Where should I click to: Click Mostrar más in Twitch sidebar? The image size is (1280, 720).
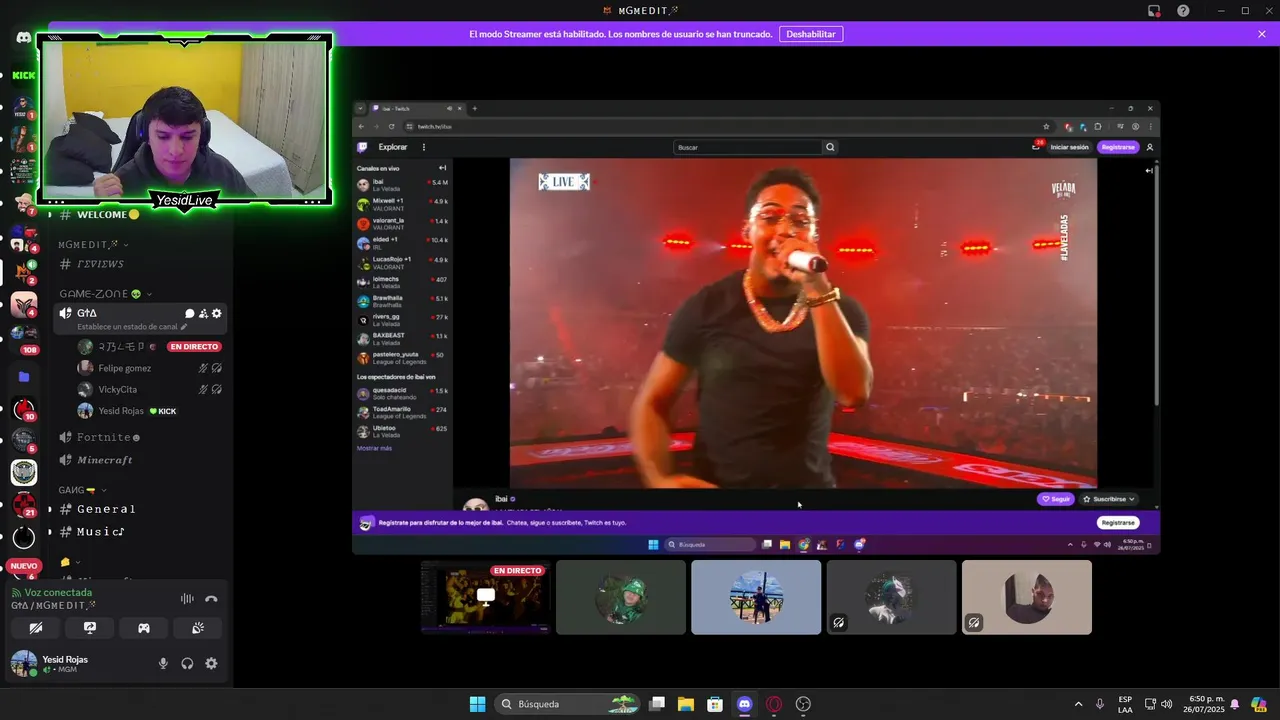pyautogui.click(x=374, y=448)
